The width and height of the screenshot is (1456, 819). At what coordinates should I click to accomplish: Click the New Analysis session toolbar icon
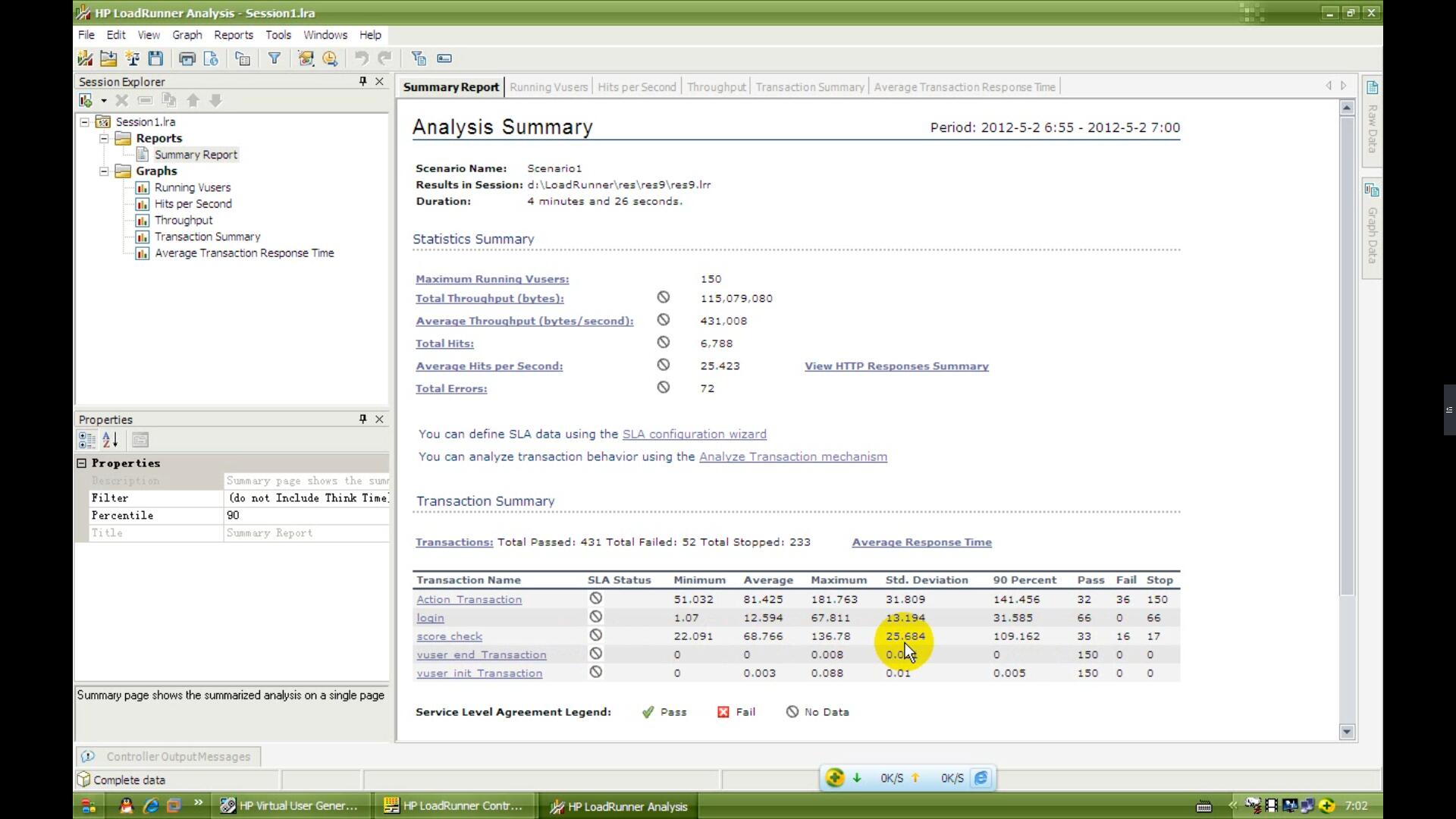(x=85, y=58)
